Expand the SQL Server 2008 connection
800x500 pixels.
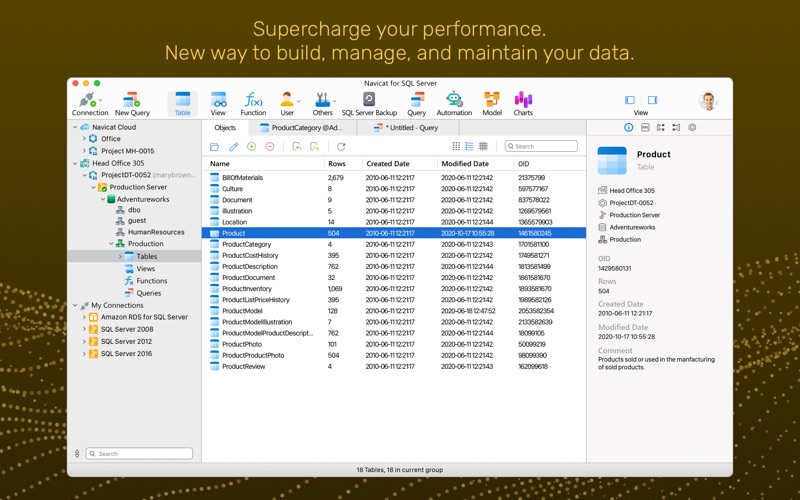(84, 329)
